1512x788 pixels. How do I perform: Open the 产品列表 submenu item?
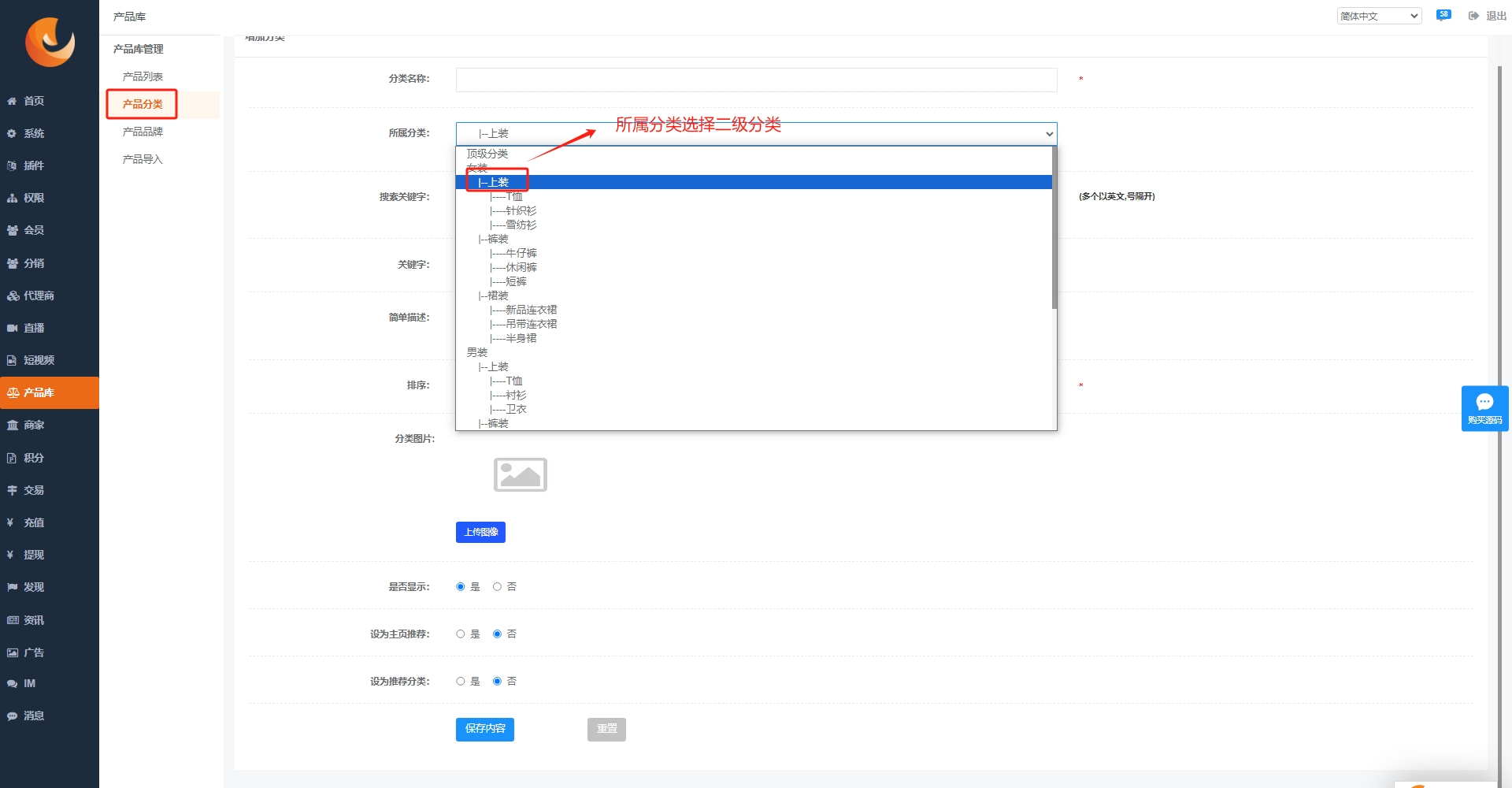143,76
